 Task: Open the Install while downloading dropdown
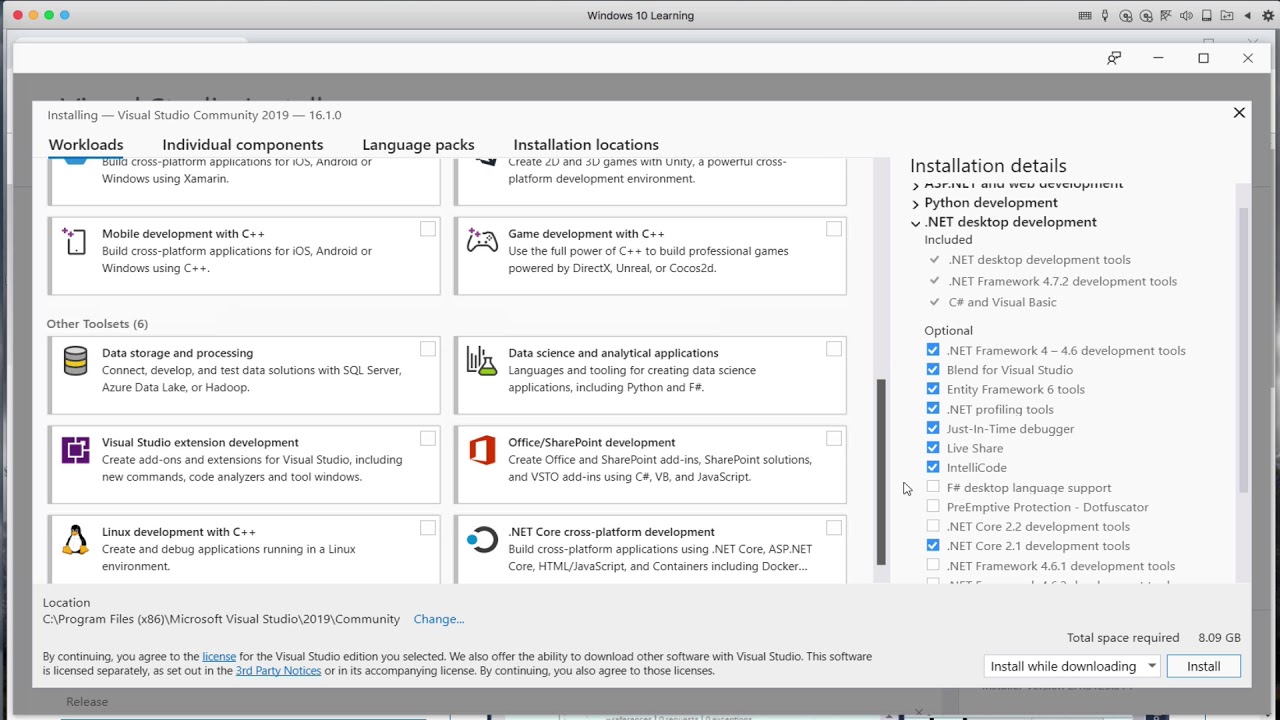point(1071,666)
